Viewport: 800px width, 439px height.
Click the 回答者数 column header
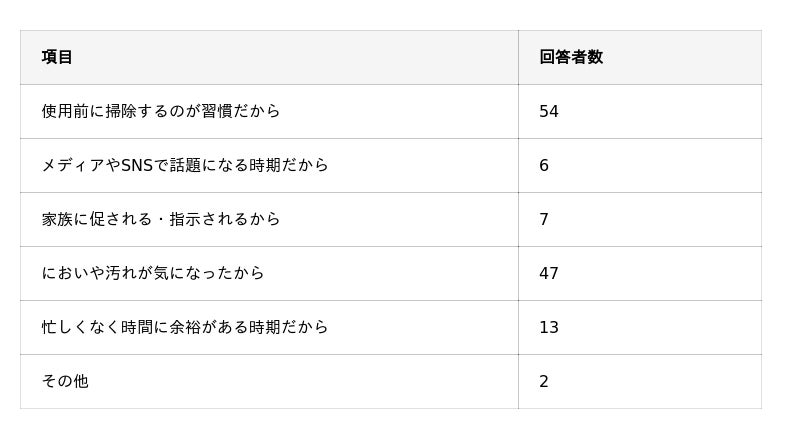(x=571, y=57)
